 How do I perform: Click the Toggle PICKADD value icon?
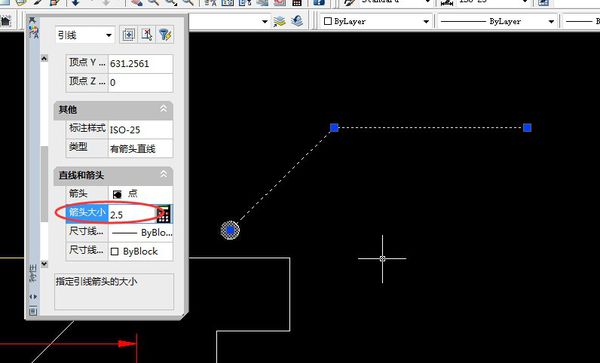[x=128, y=35]
